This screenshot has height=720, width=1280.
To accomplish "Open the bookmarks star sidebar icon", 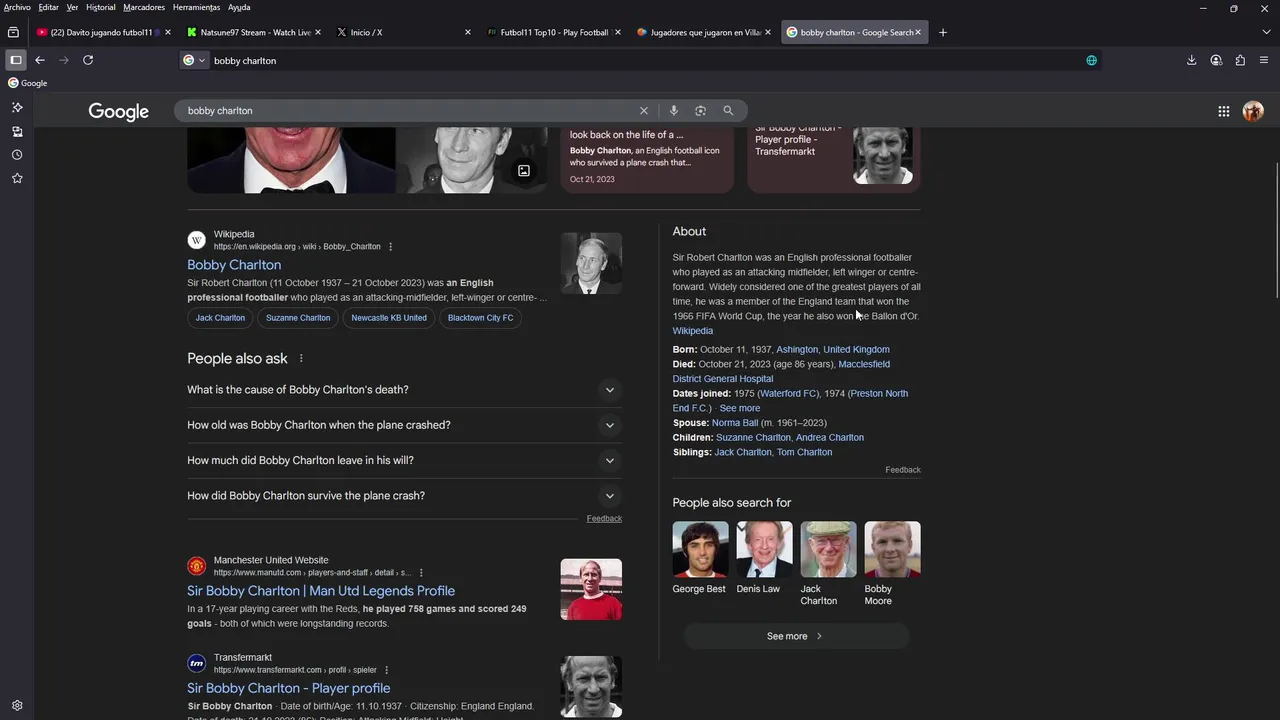I will coord(17,178).
